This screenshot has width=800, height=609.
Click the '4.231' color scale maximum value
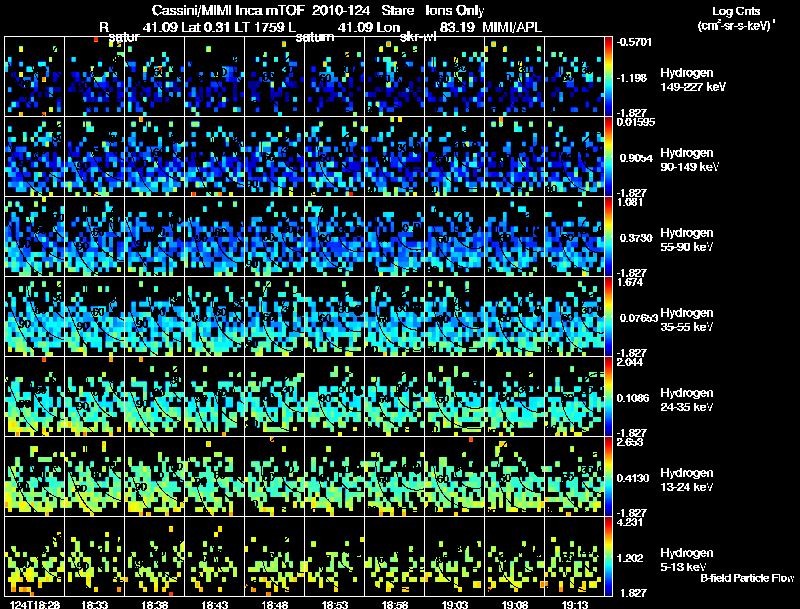630,522
